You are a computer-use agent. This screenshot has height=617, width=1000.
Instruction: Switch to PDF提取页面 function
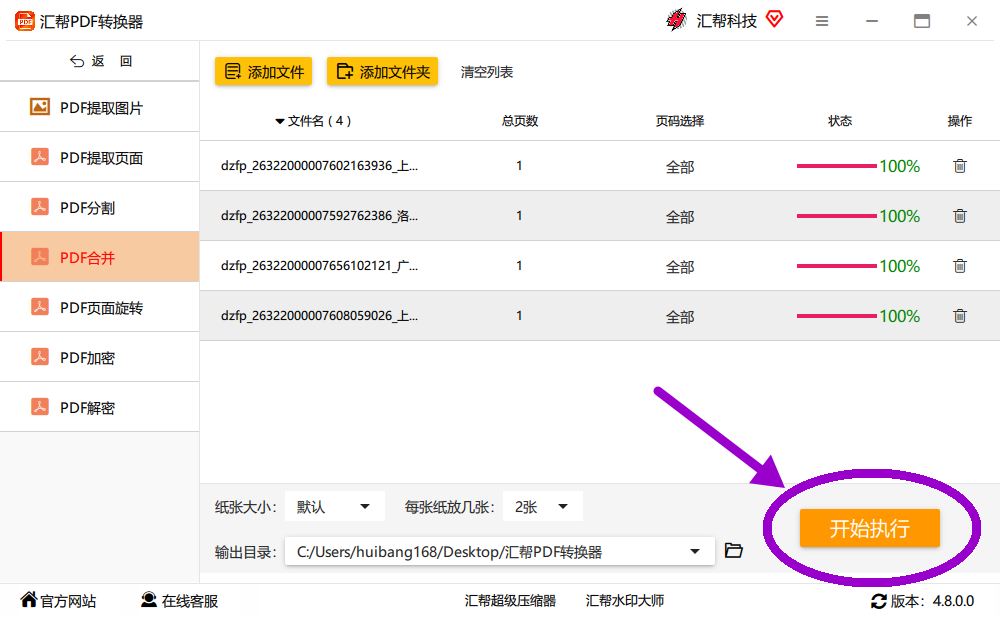point(99,157)
